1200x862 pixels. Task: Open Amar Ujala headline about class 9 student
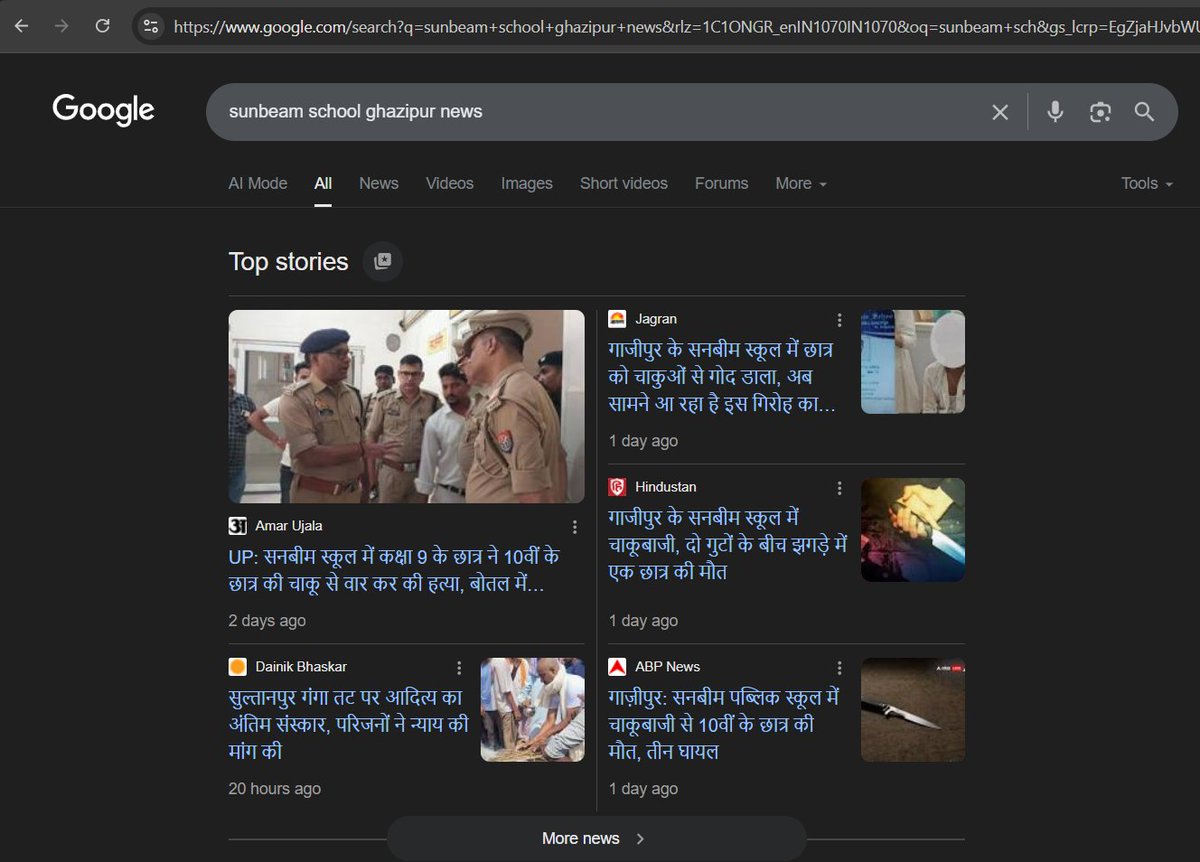click(x=394, y=570)
